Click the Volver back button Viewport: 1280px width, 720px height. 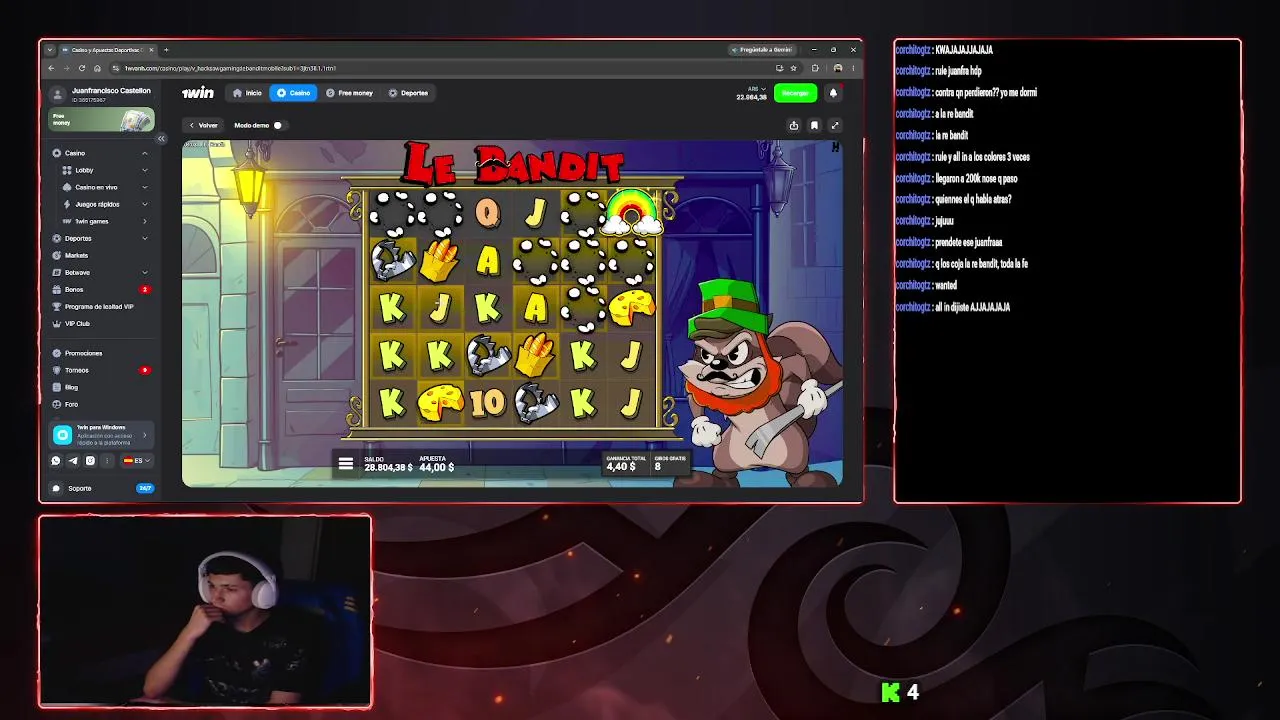pos(203,125)
